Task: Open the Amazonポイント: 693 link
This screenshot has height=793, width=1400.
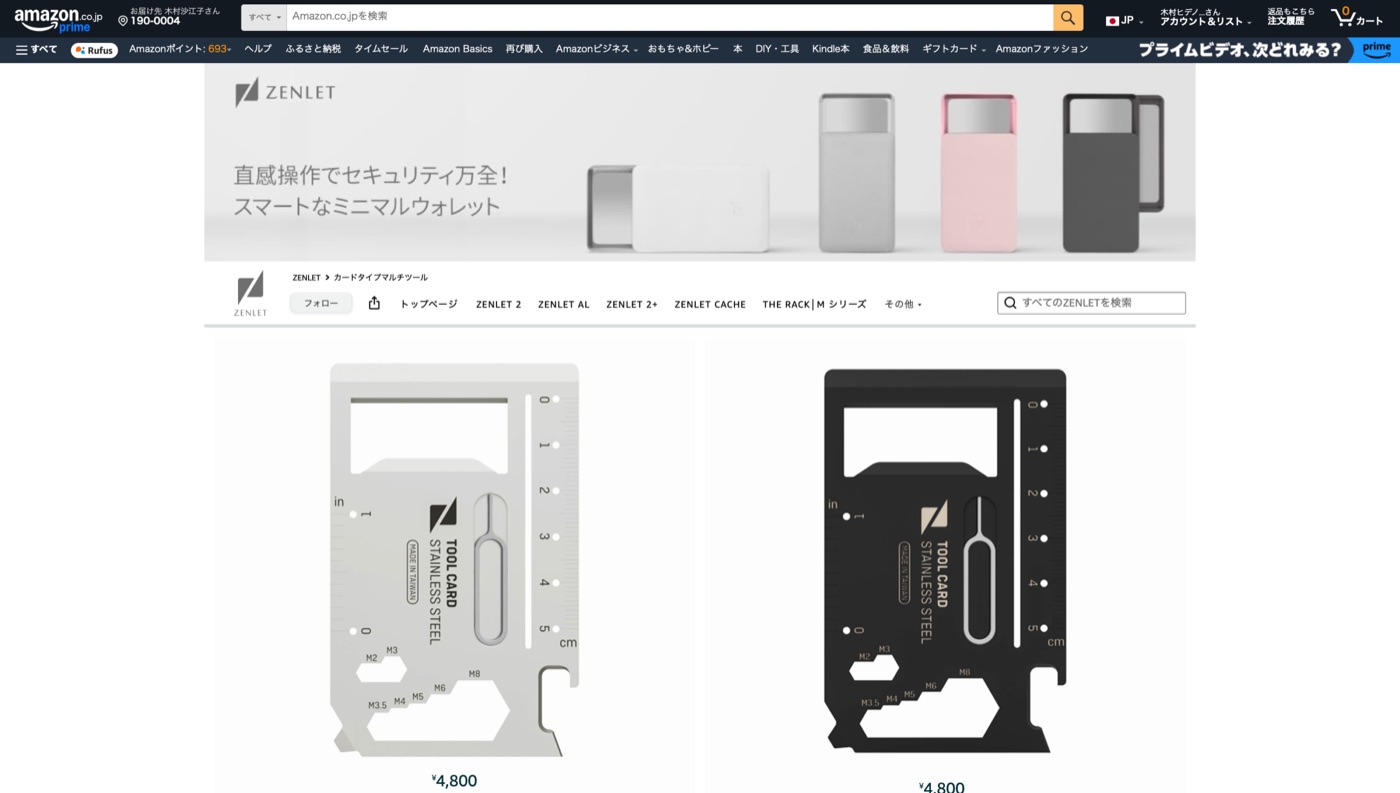Action: click(x=180, y=49)
